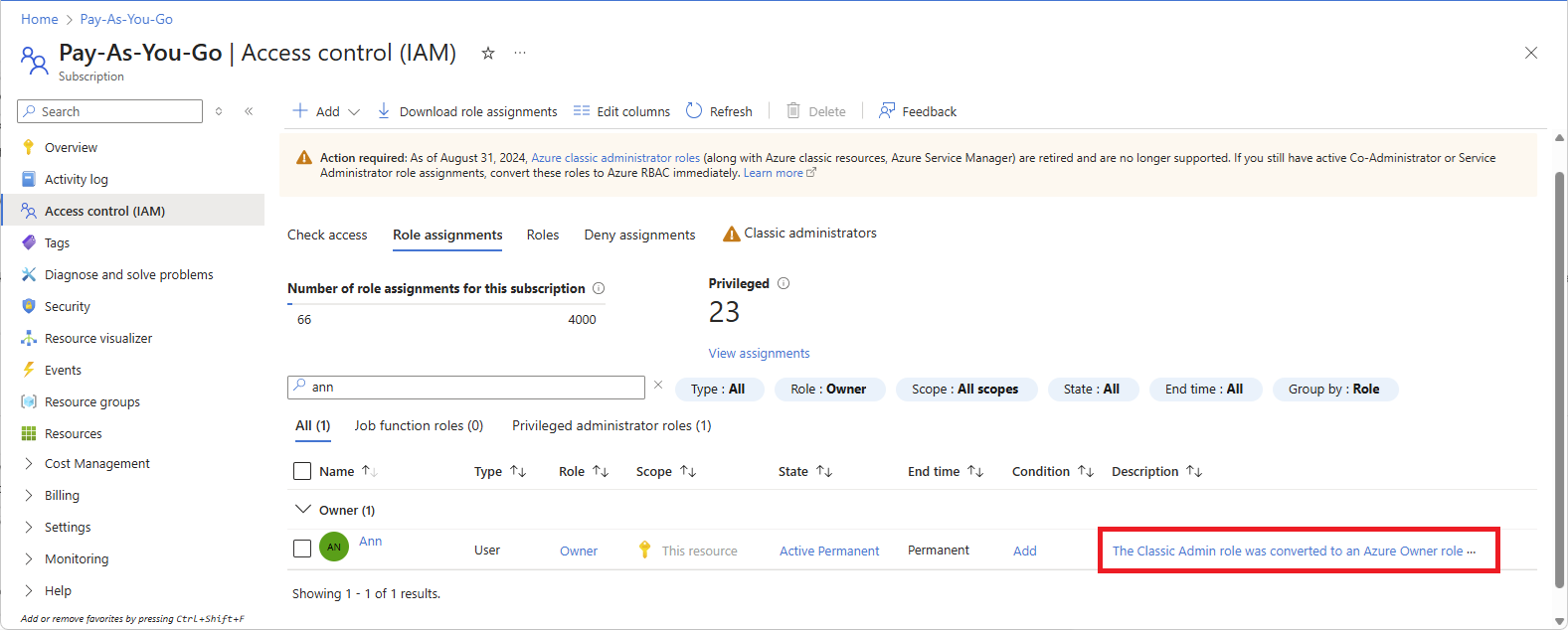Open Tags in sidebar
Screen dimensions: 1568x630
[x=57, y=242]
